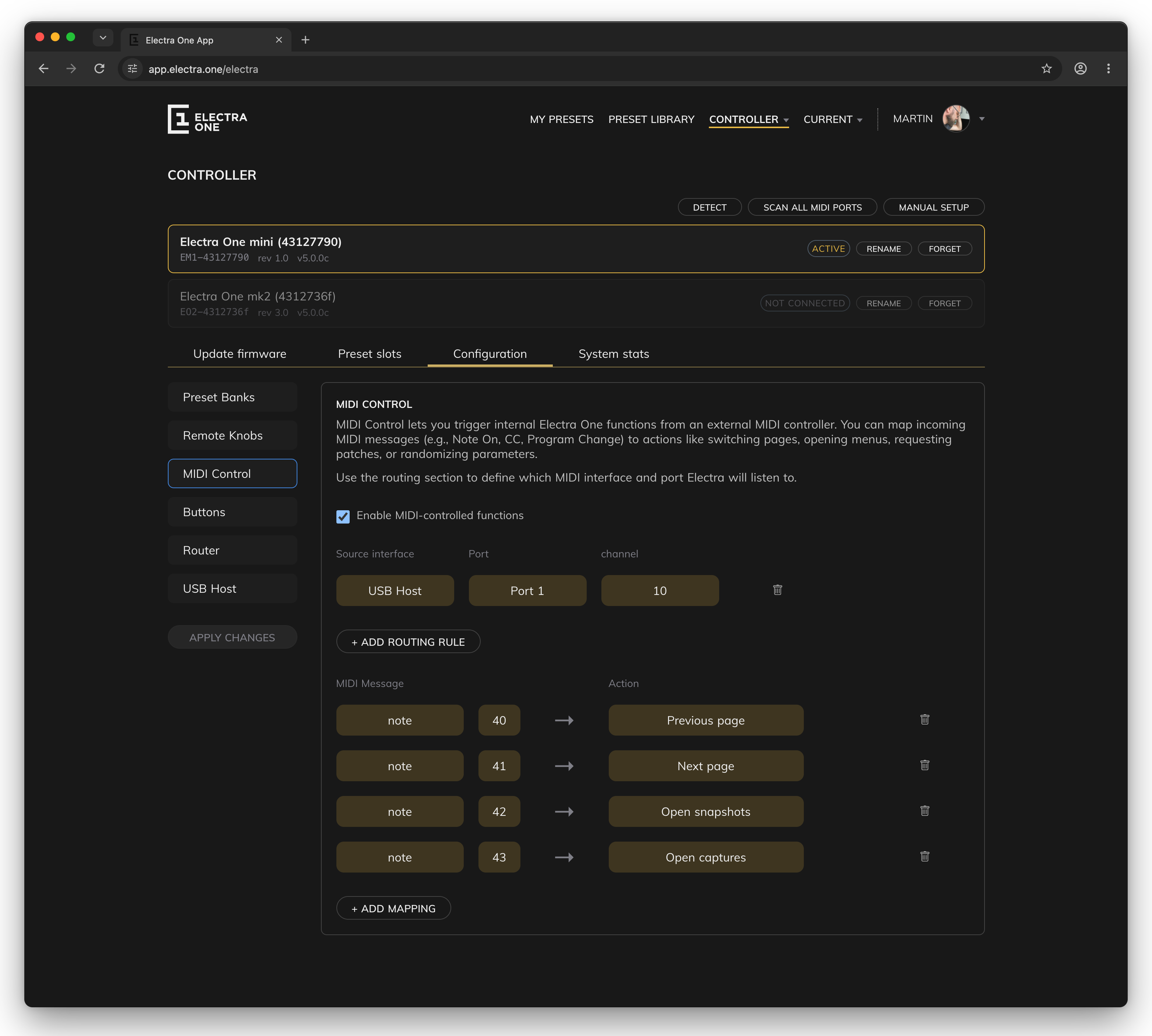Edit the note number 41 field
This screenshot has width=1152, height=1036.
[499, 766]
